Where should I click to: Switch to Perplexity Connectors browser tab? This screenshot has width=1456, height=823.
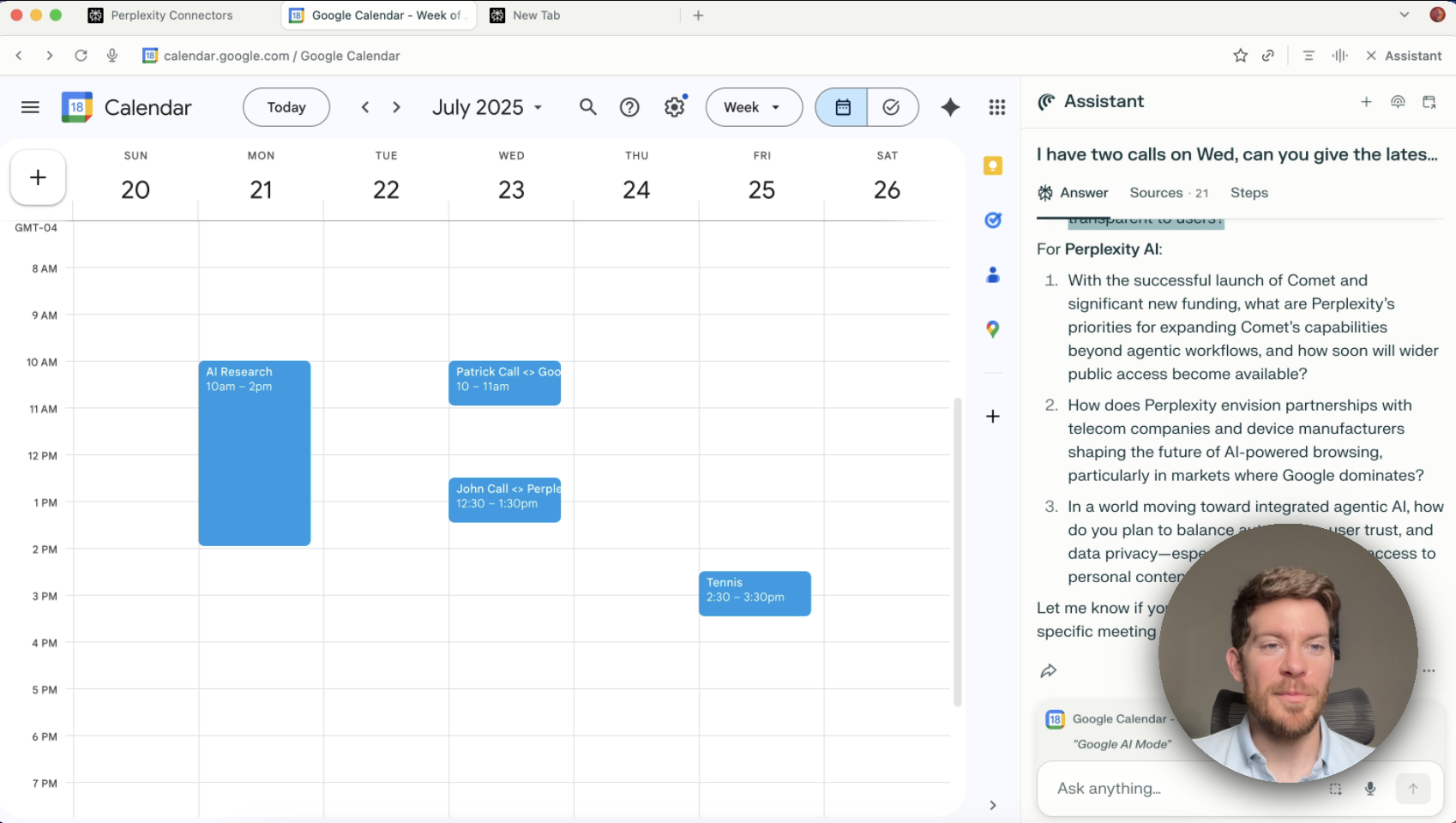pos(171,15)
